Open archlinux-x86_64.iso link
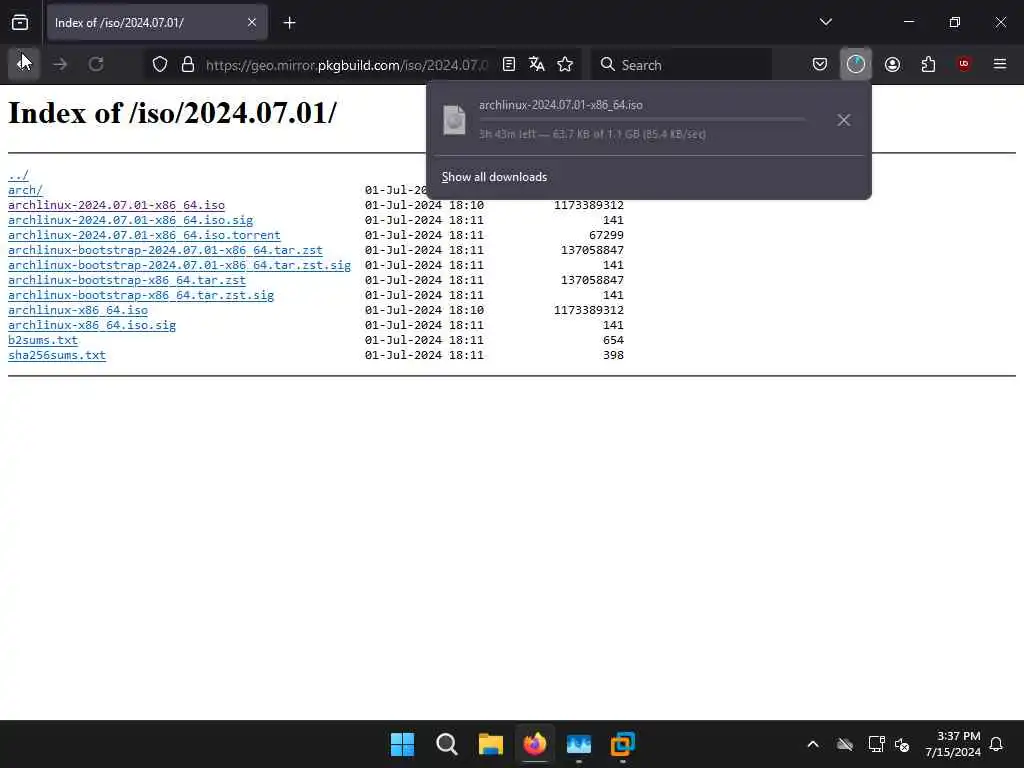This screenshot has height=768, width=1024. [78, 310]
